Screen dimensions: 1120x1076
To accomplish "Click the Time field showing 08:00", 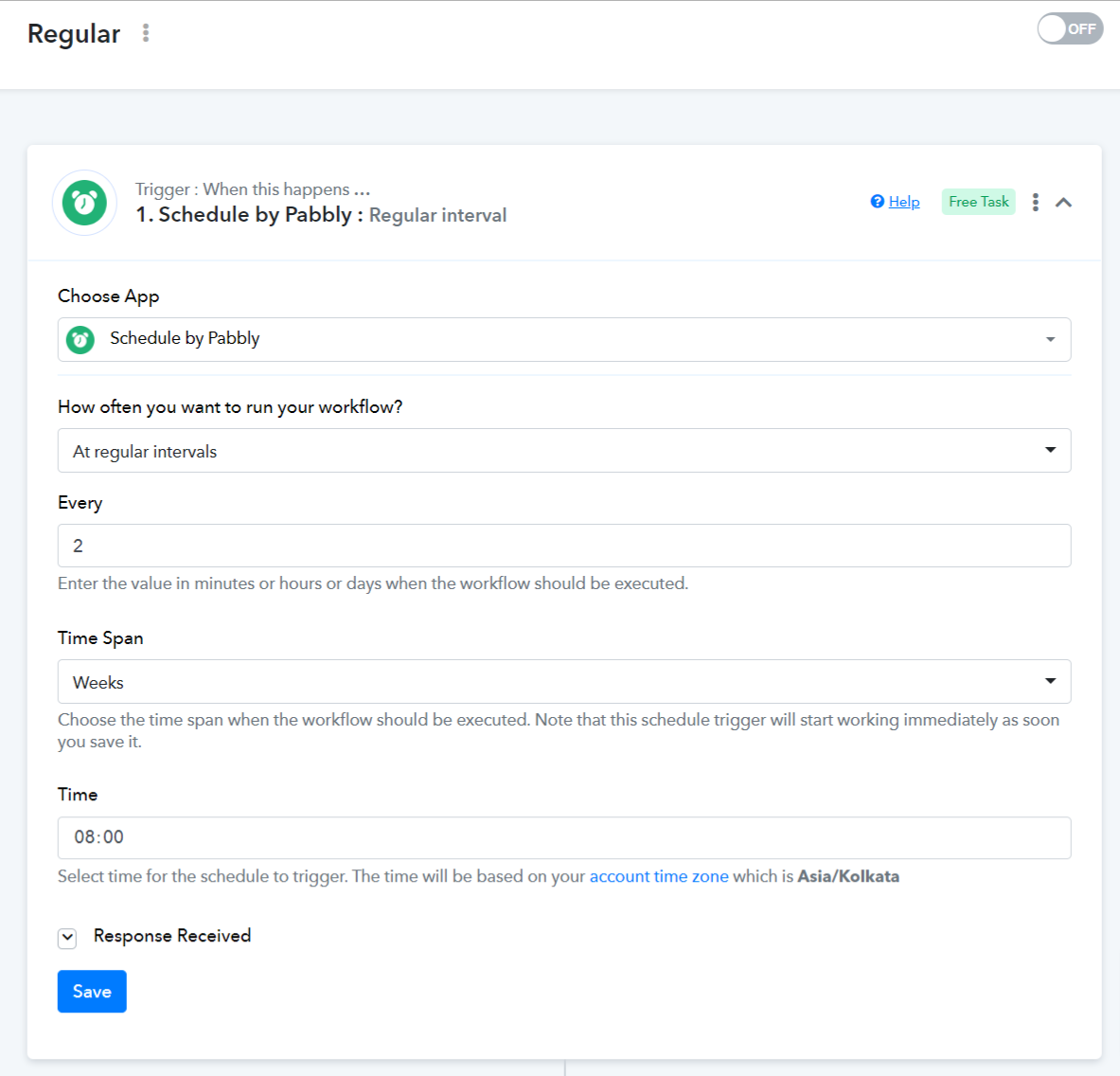I will [564, 837].
